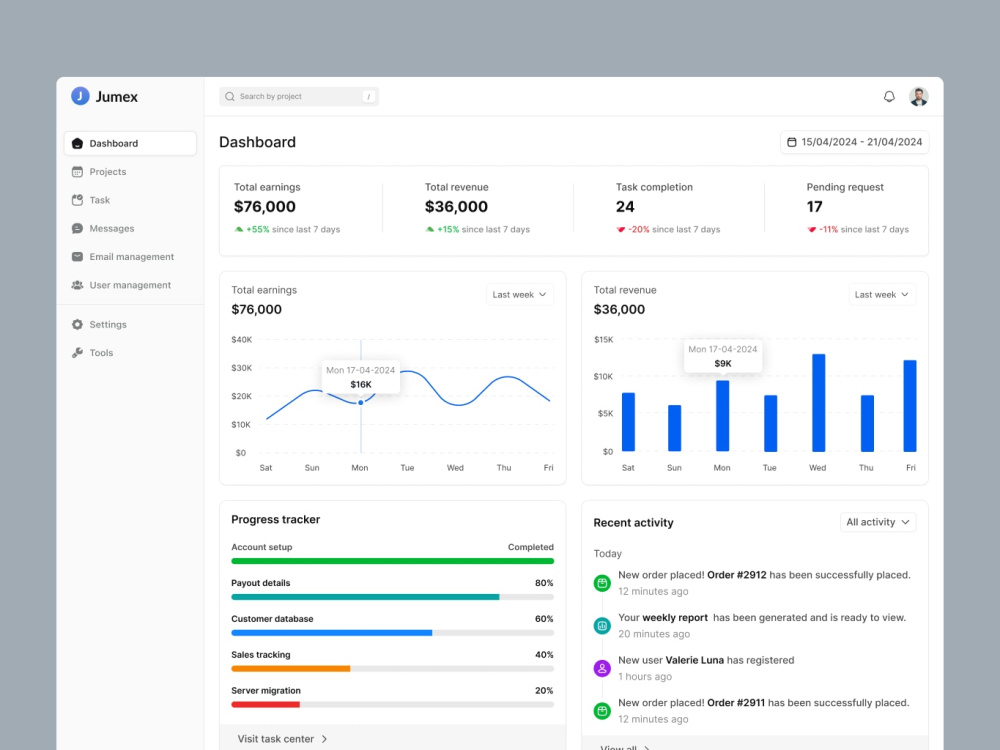Screen dimensions: 1000x750
Task: Click the Messages chat bubble icon
Action: 77,228
